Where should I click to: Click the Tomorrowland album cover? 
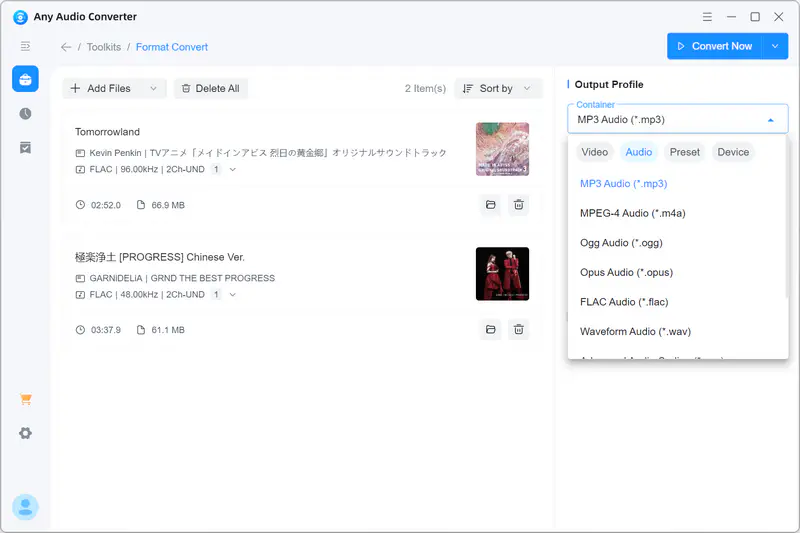tap(503, 149)
